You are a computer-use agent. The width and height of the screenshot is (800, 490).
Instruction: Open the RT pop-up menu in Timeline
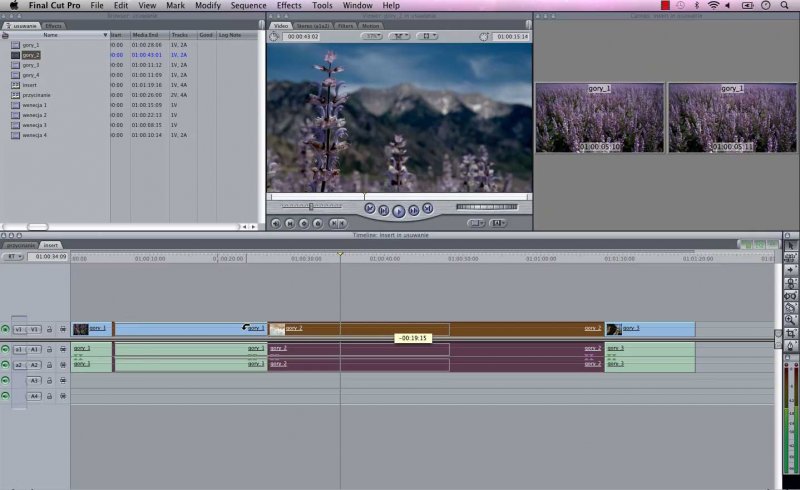coord(13,257)
